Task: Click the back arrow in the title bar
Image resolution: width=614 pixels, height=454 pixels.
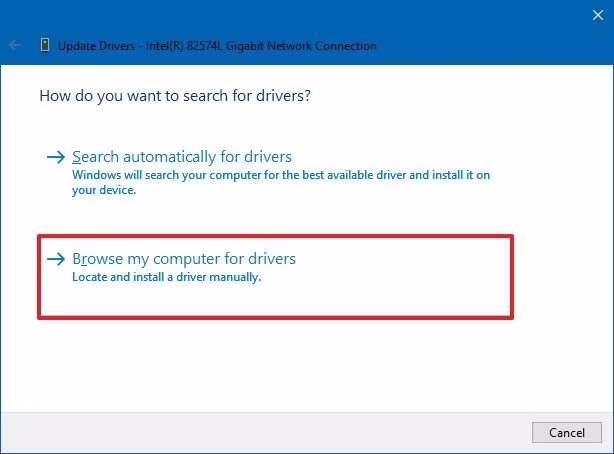Action: (15, 45)
